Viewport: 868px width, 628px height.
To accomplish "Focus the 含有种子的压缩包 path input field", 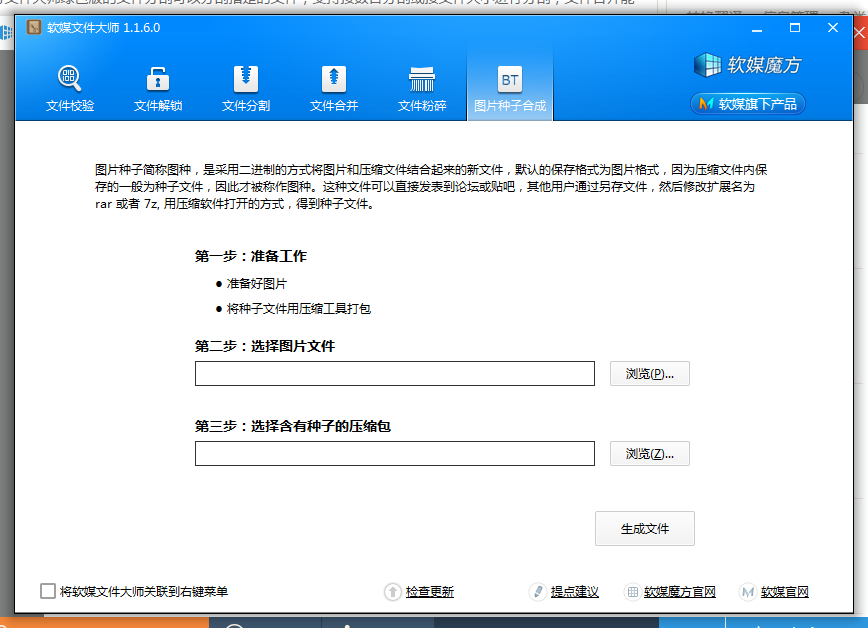I will click(x=394, y=454).
